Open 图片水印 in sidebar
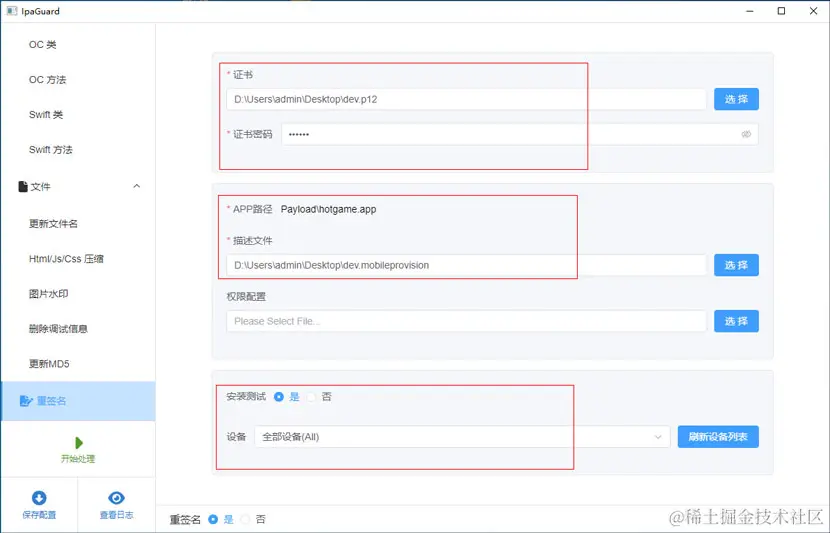 pyautogui.click(x=48, y=294)
